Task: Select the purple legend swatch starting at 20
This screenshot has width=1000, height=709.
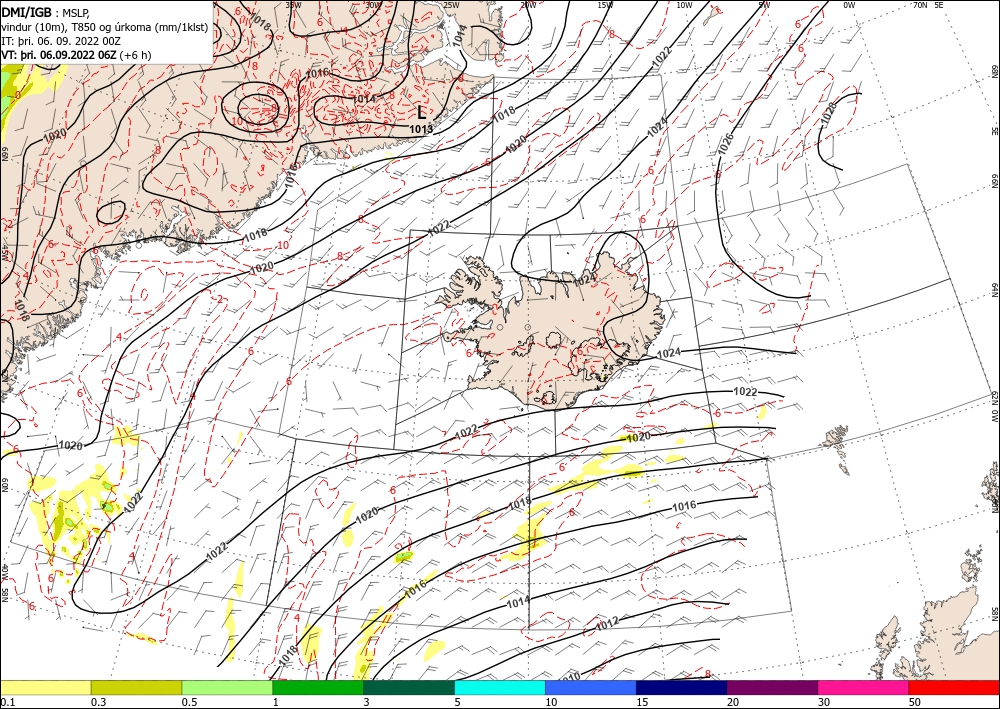Action: point(772,687)
